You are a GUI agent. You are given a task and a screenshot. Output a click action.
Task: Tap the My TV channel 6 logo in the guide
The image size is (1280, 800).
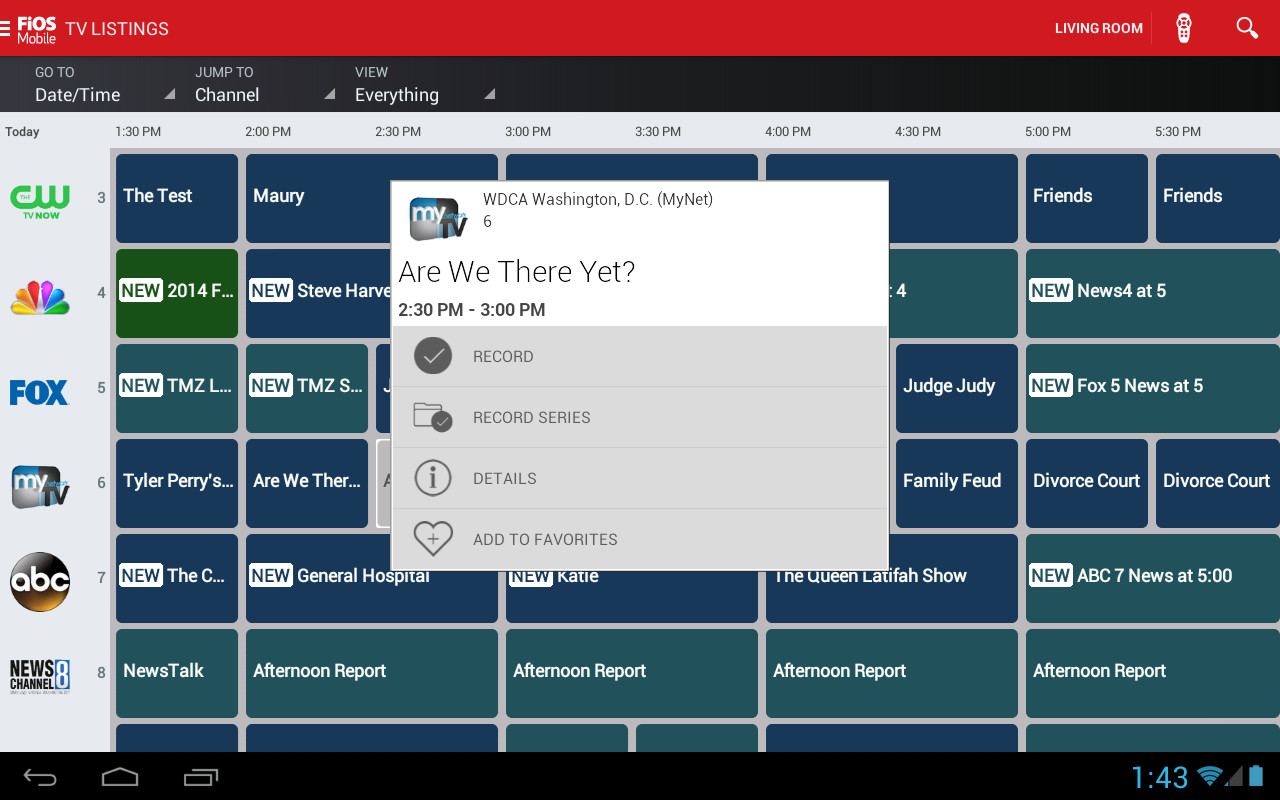40,486
